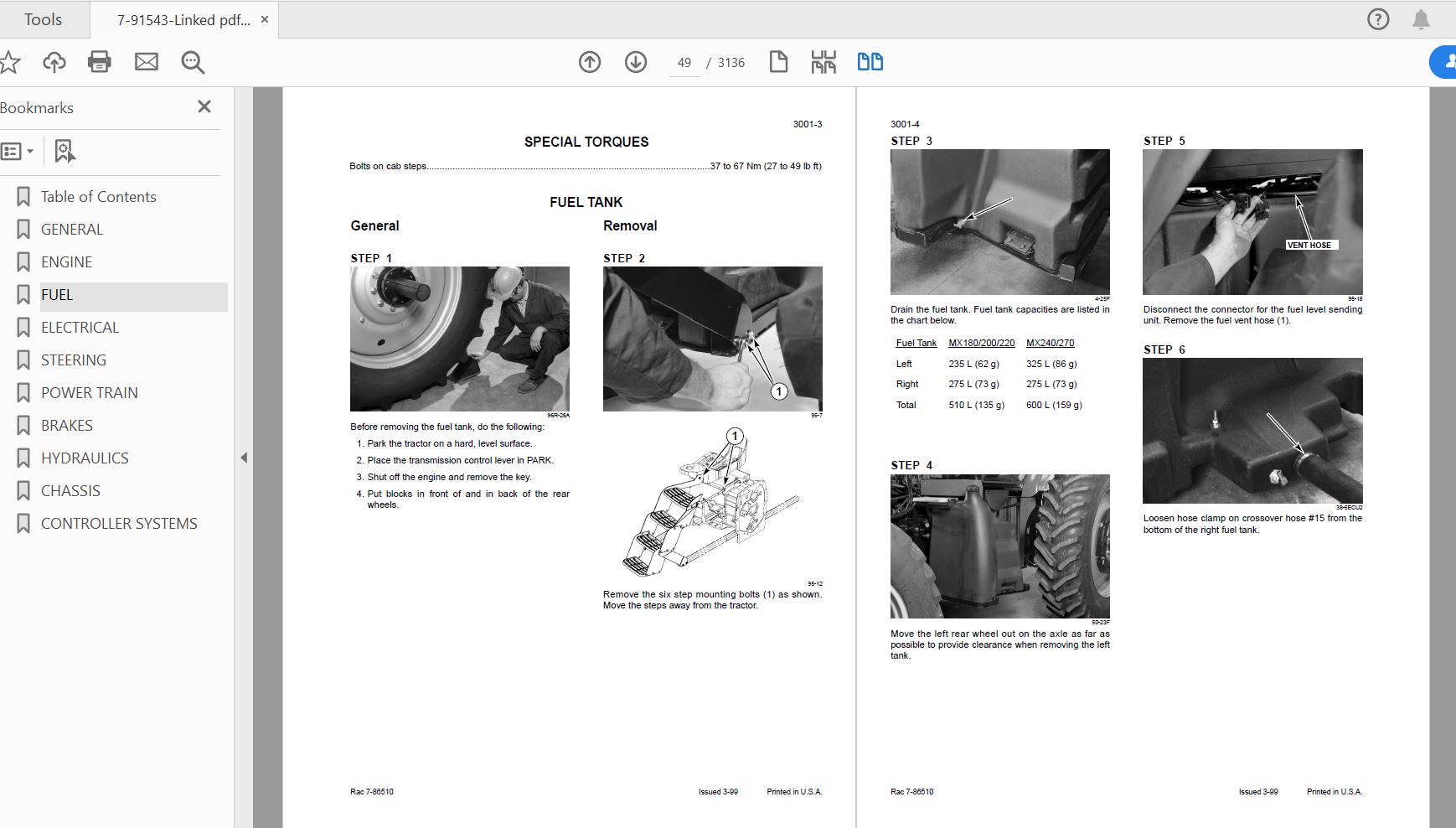Go to previous page with up arrow

pos(590,62)
